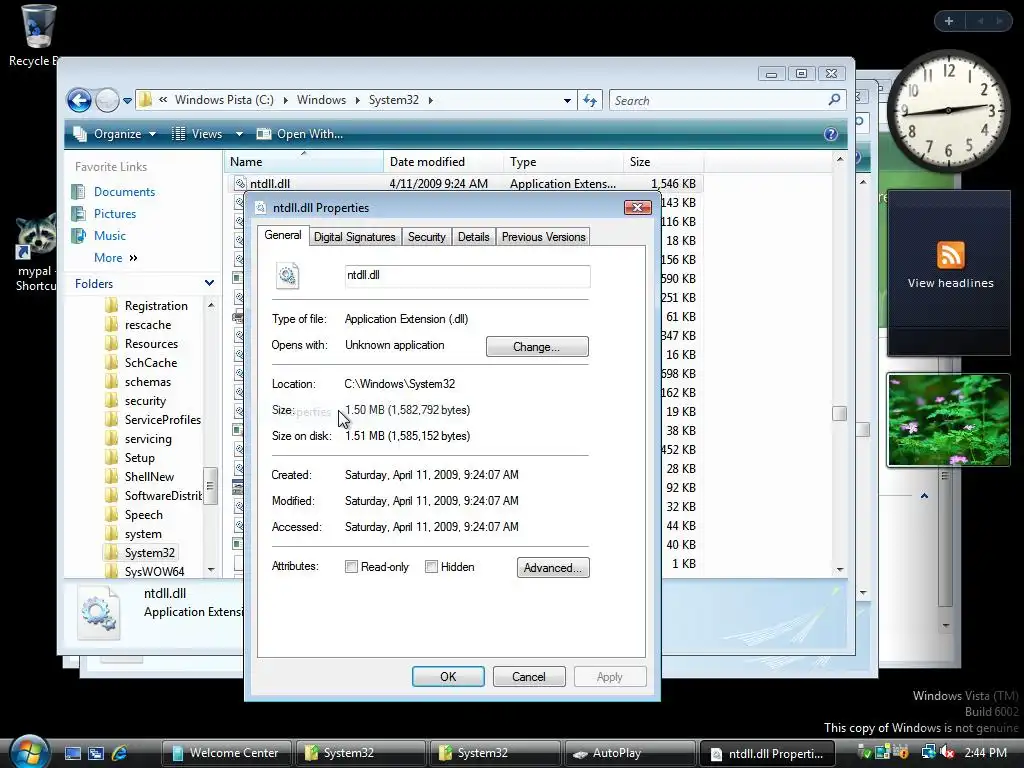This screenshot has width=1024, height=768.
Task: Open the Details tab
Action: pos(473,237)
